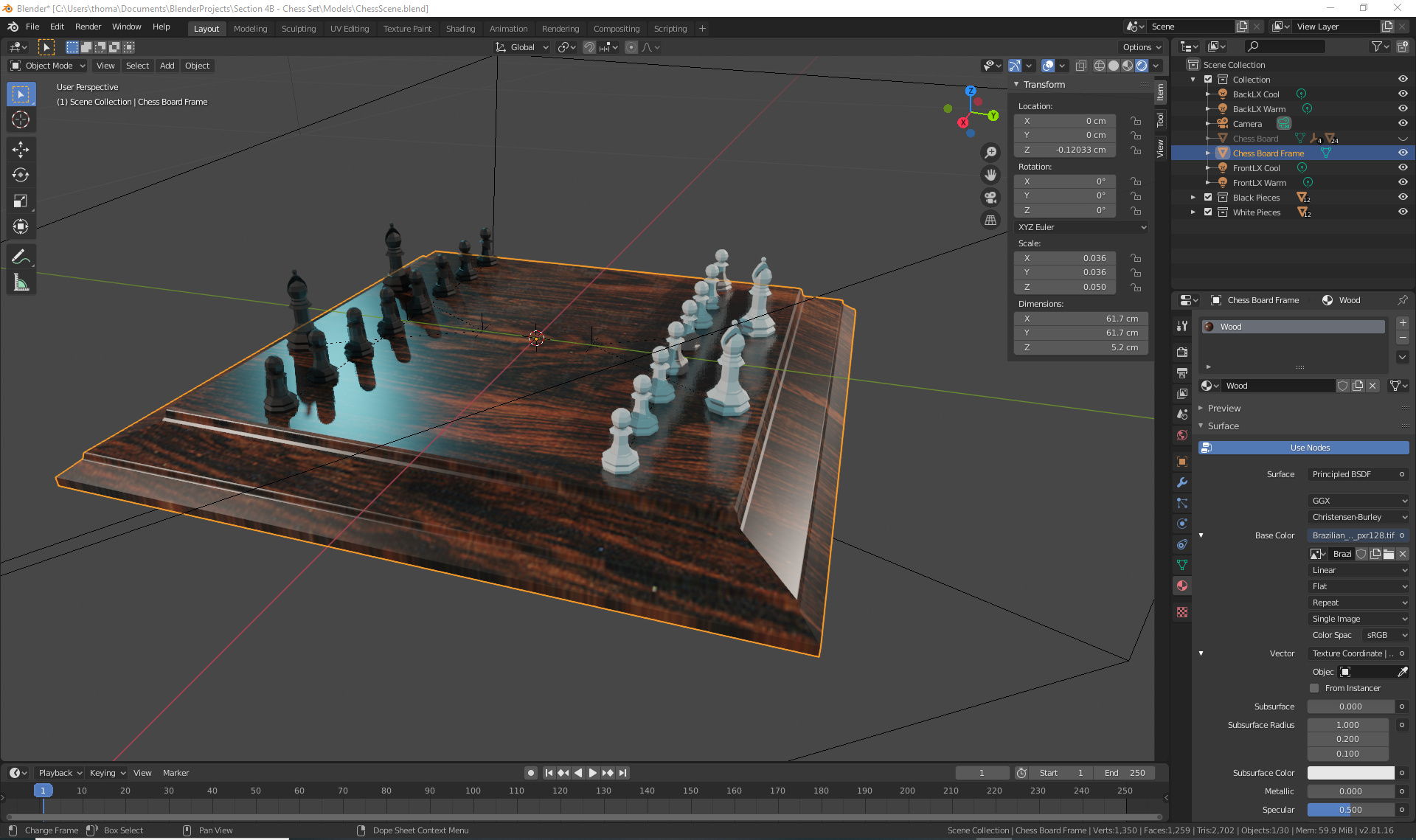1416x840 pixels.
Task: Activate the Rotate tool
Action: click(21, 175)
